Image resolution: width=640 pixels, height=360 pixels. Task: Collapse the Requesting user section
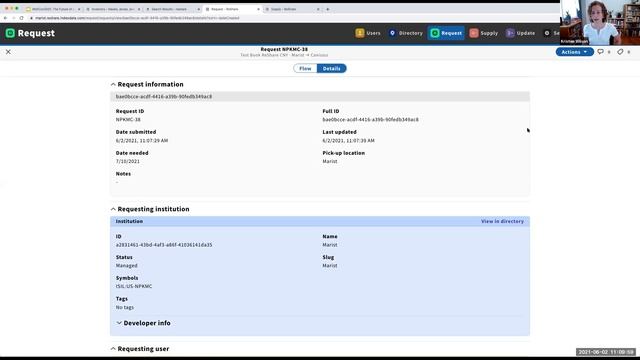140,349
